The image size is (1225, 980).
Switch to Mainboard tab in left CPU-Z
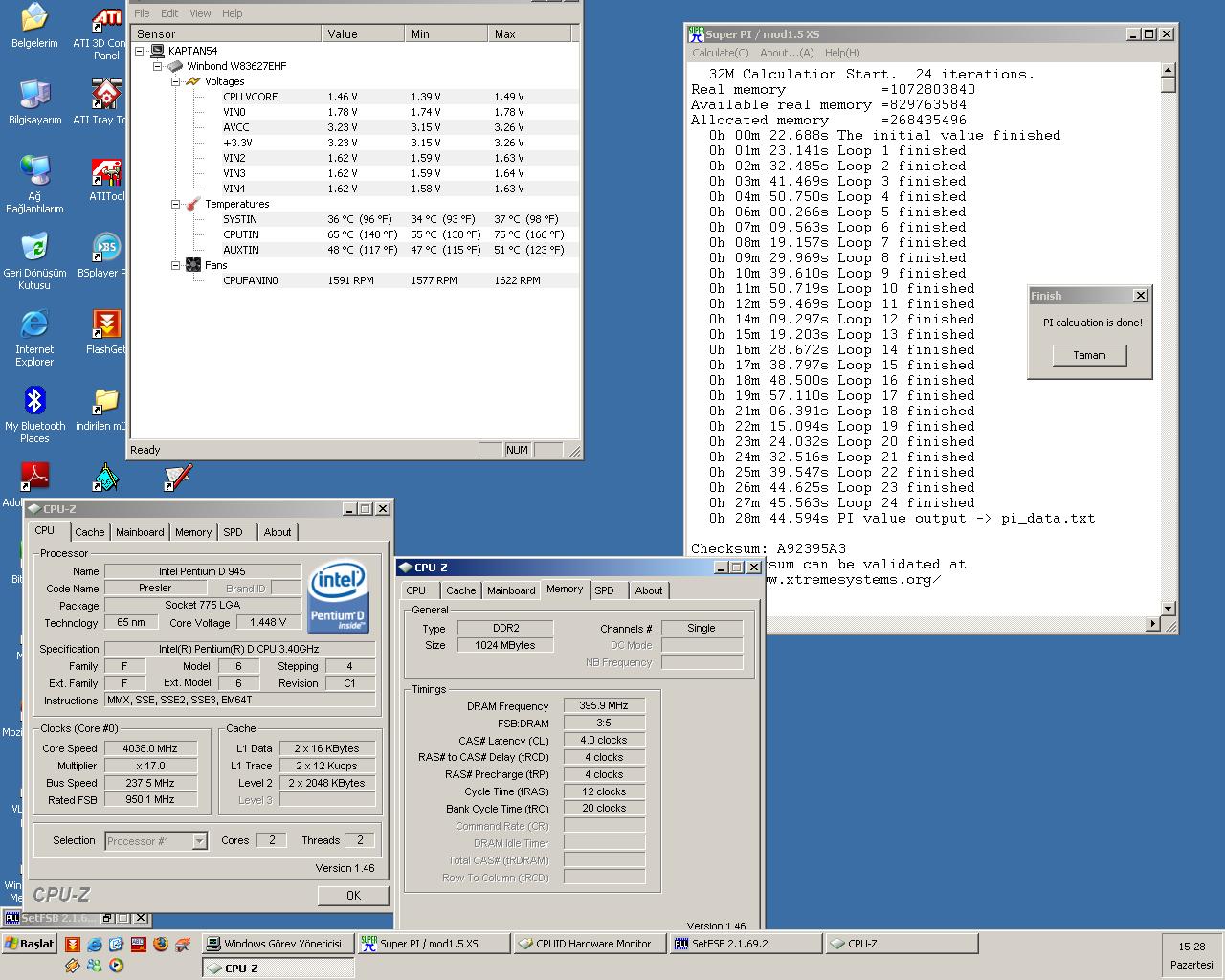click(x=140, y=532)
